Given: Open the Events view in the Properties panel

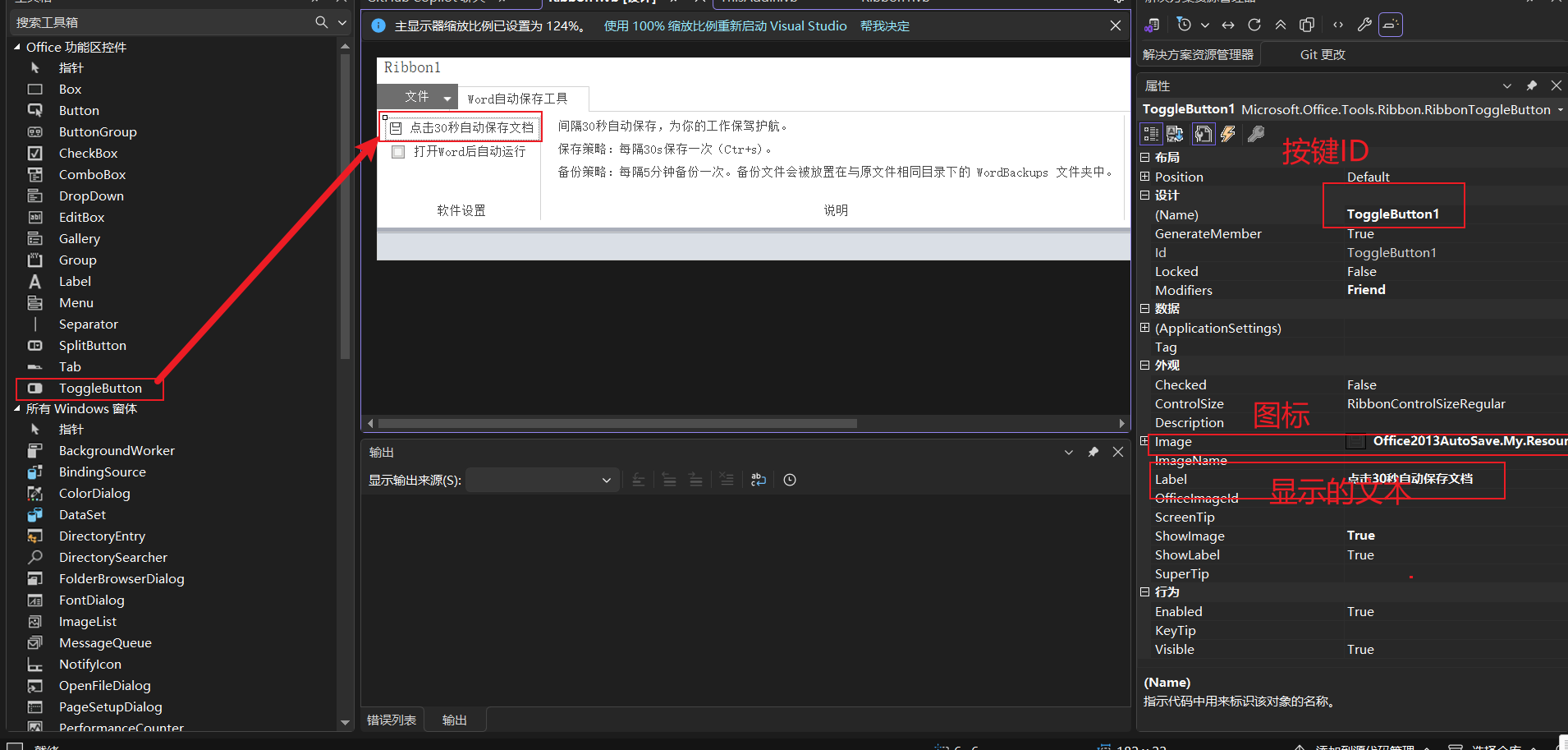Looking at the screenshot, I should (x=1228, y=134).
